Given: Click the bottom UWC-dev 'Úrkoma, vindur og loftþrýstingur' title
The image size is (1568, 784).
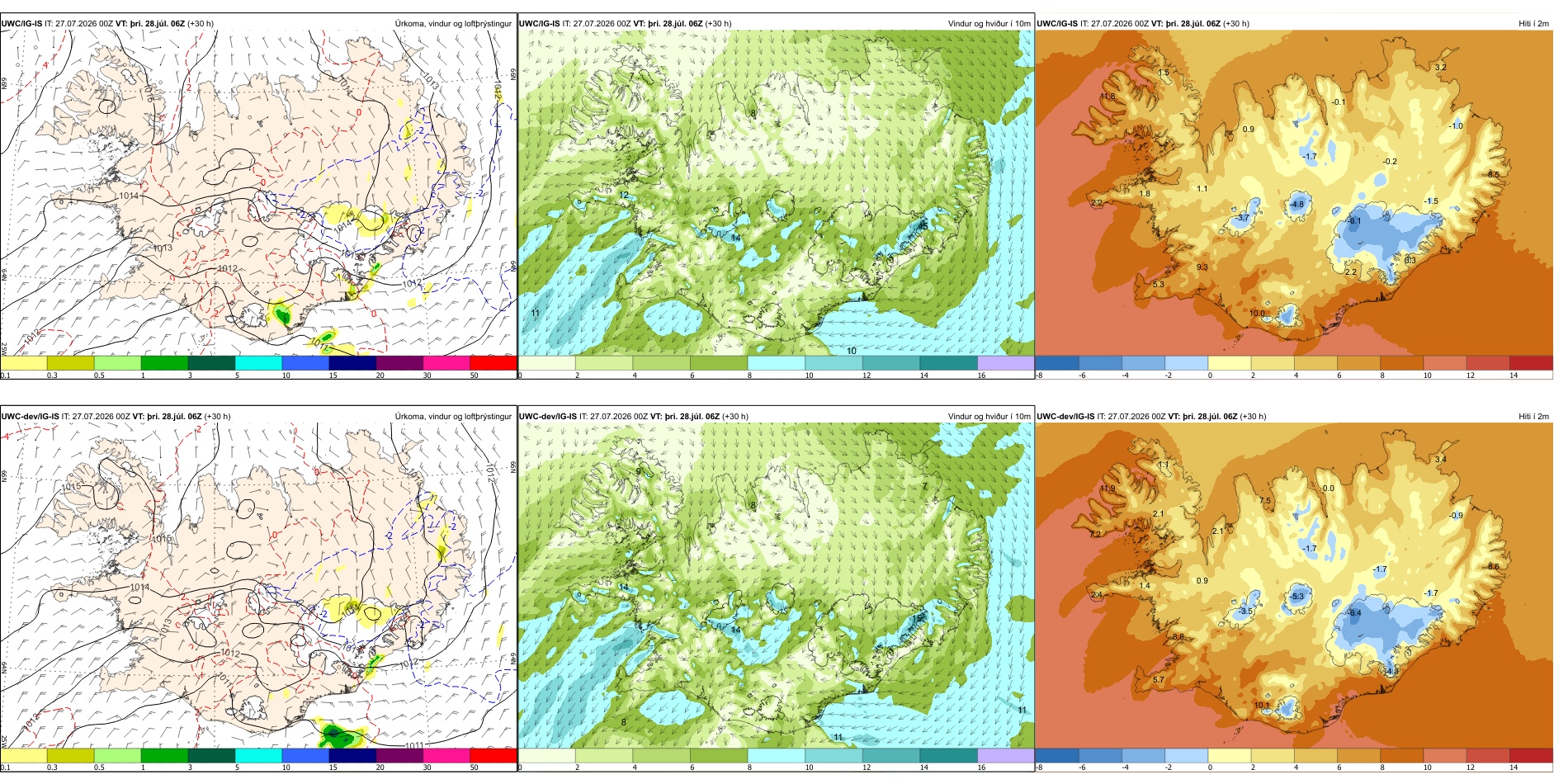Looking at the screenshot, I should pyautogui.click(x=453, y=417).
